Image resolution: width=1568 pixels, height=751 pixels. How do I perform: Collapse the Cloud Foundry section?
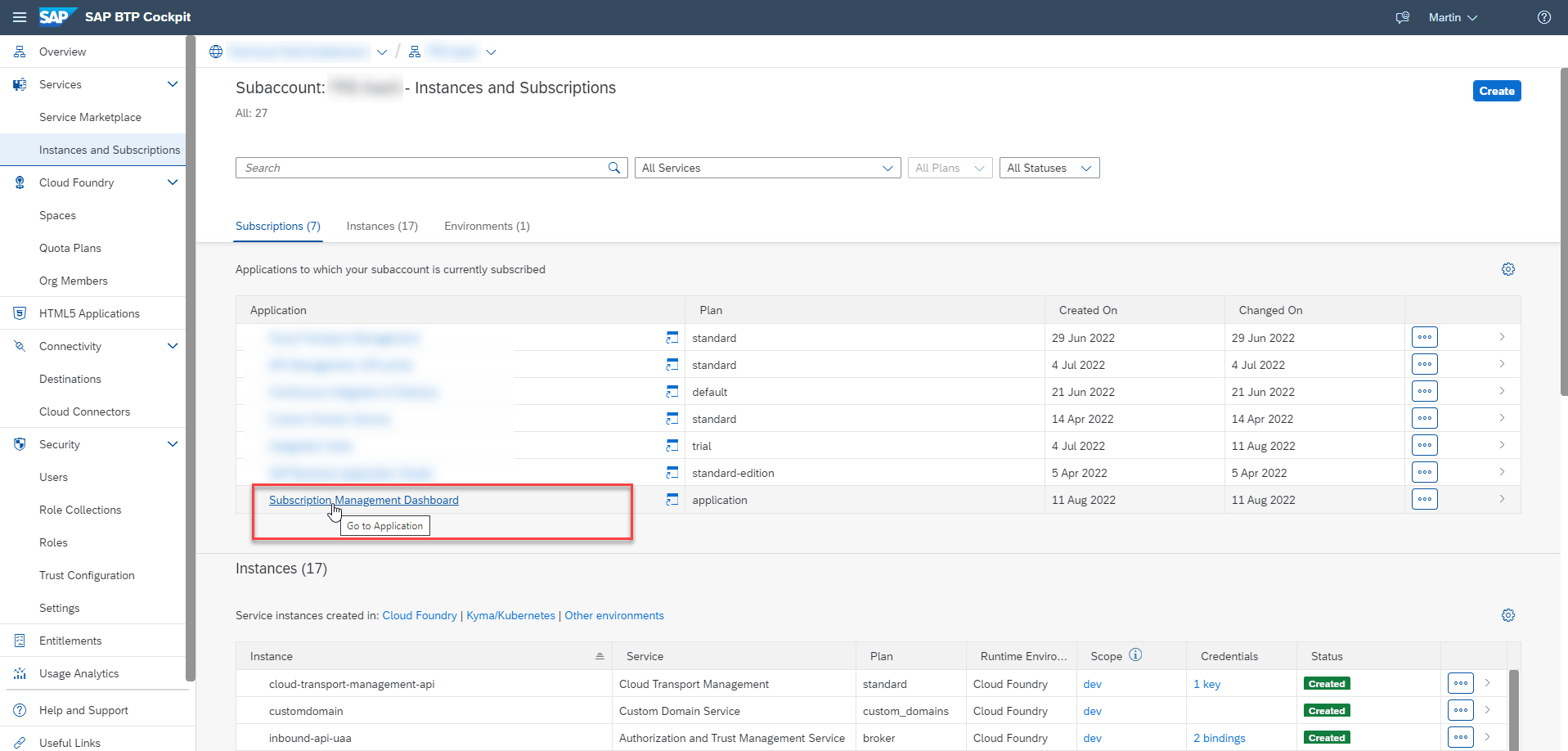coord(173,182)
